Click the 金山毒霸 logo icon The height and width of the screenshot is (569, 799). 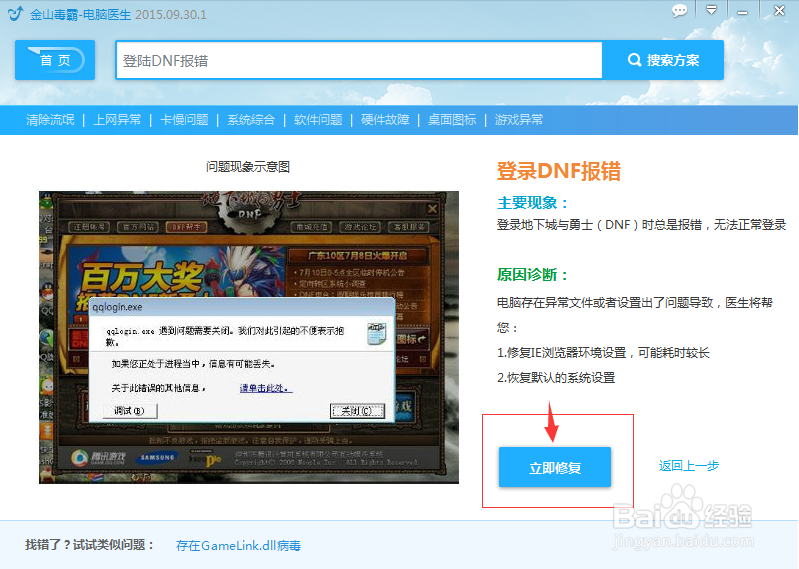(15, 13)
